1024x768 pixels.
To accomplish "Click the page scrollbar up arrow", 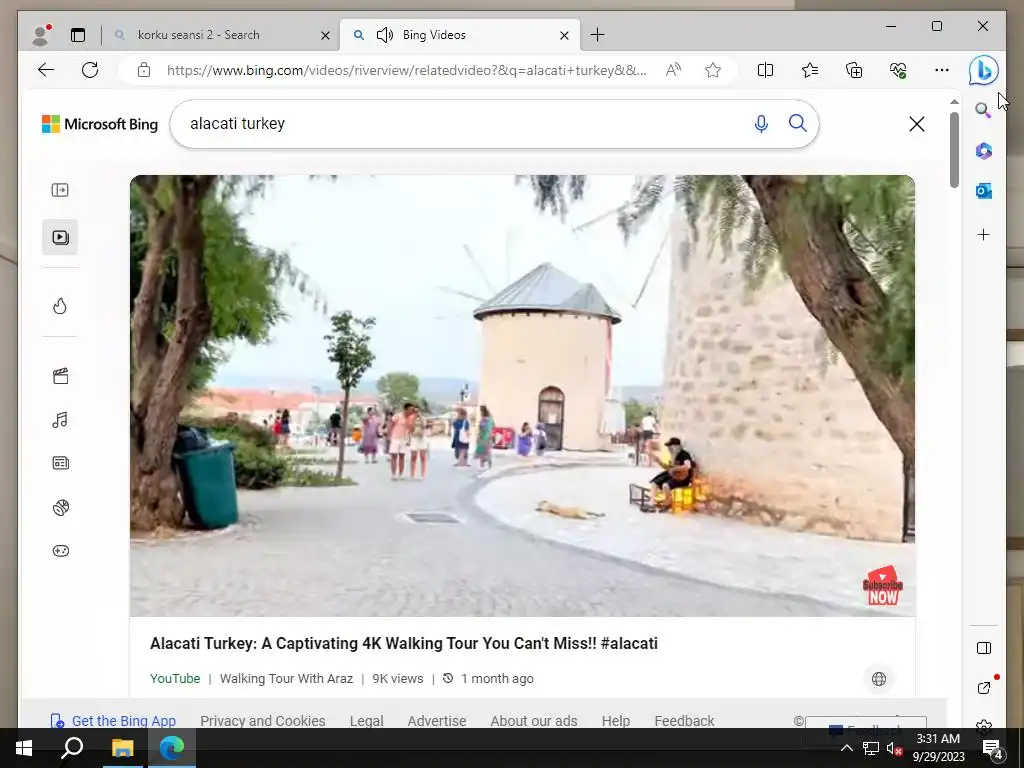I will [x=954, y=102].
